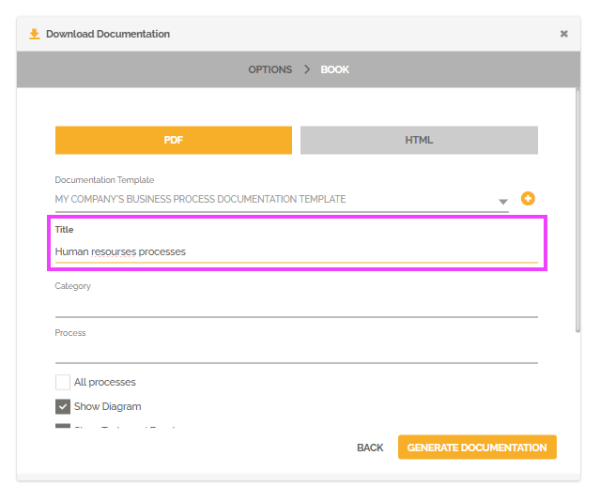Click the 'Documentation Template' label

[x=104, y=180]
